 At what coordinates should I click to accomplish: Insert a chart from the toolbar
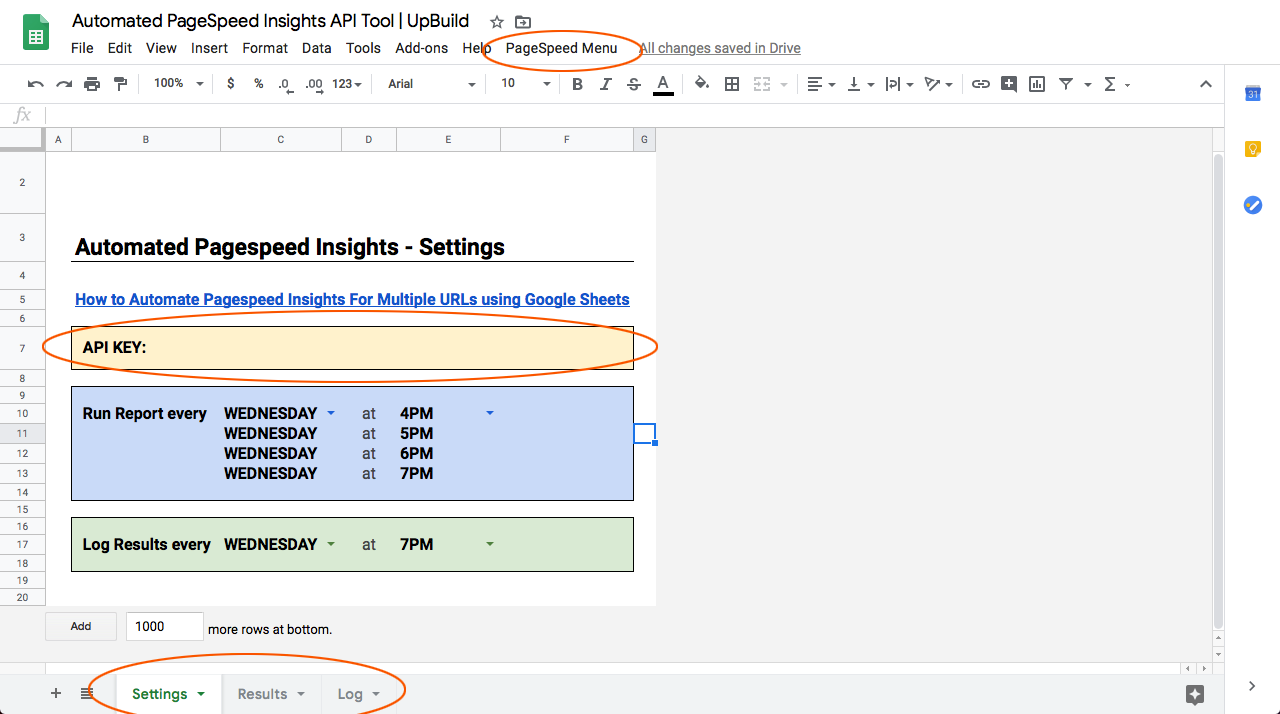(x=1037, y=84)
